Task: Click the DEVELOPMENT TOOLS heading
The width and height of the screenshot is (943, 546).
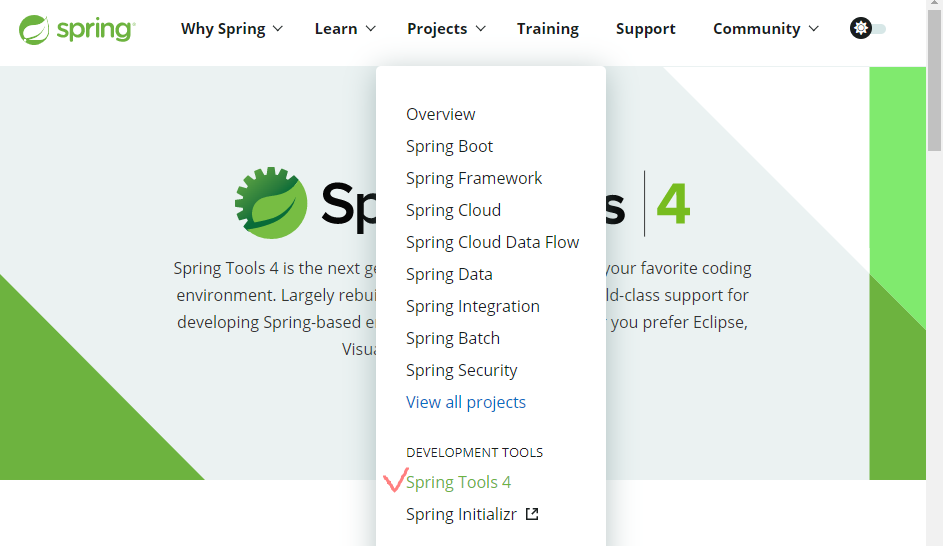Action: tap(475, 452)
